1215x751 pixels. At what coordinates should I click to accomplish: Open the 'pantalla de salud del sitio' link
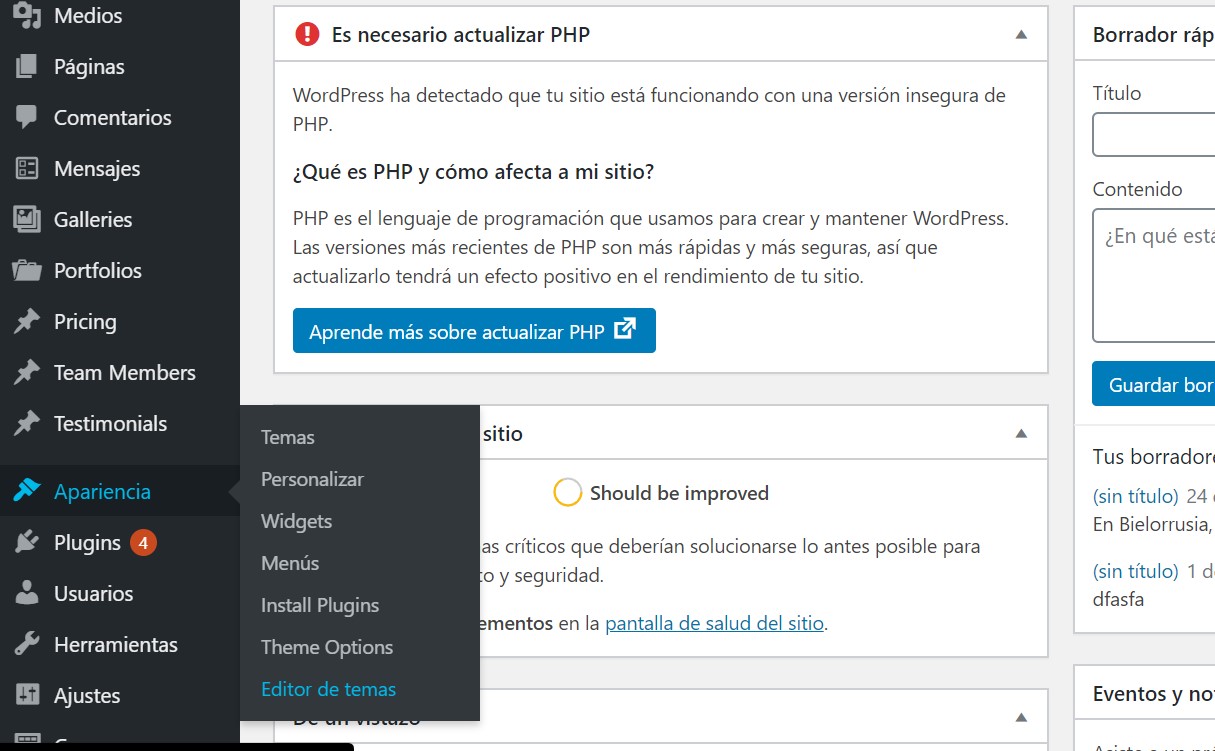pos(714,623)
